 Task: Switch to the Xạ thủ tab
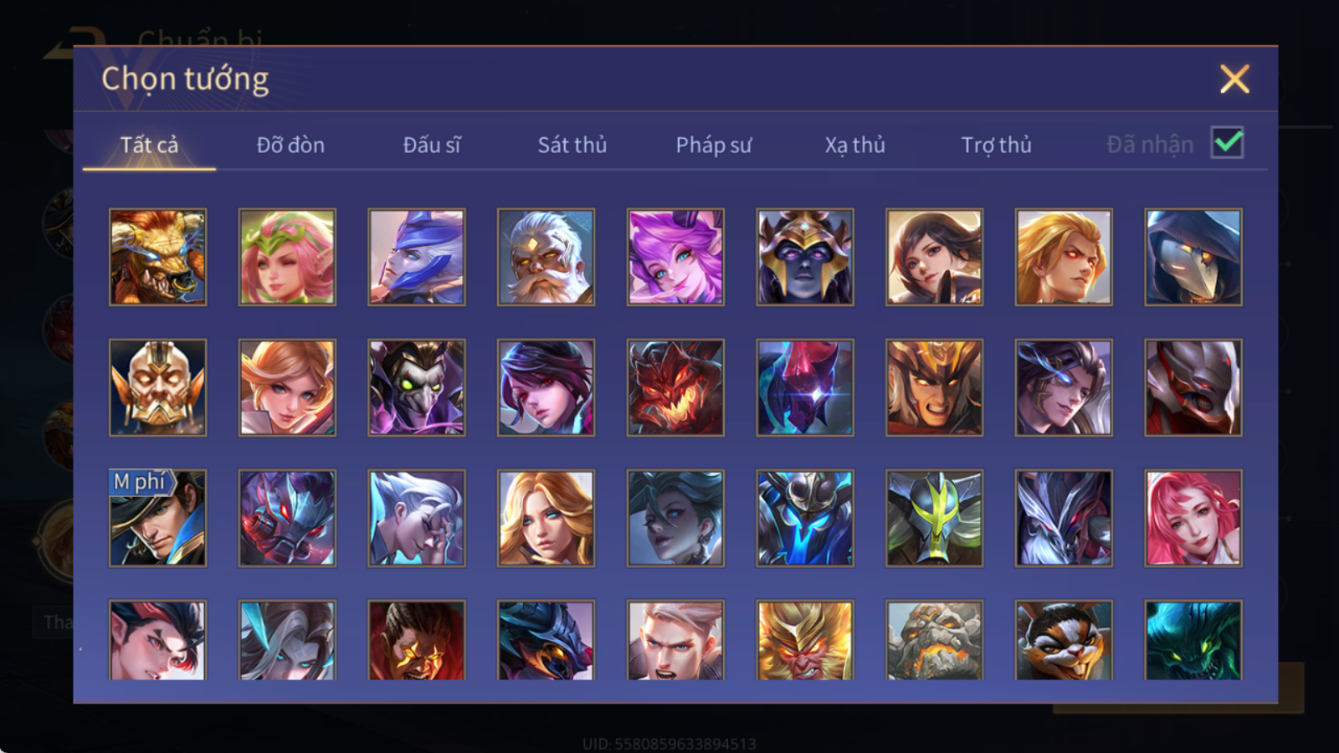[855, 145]
